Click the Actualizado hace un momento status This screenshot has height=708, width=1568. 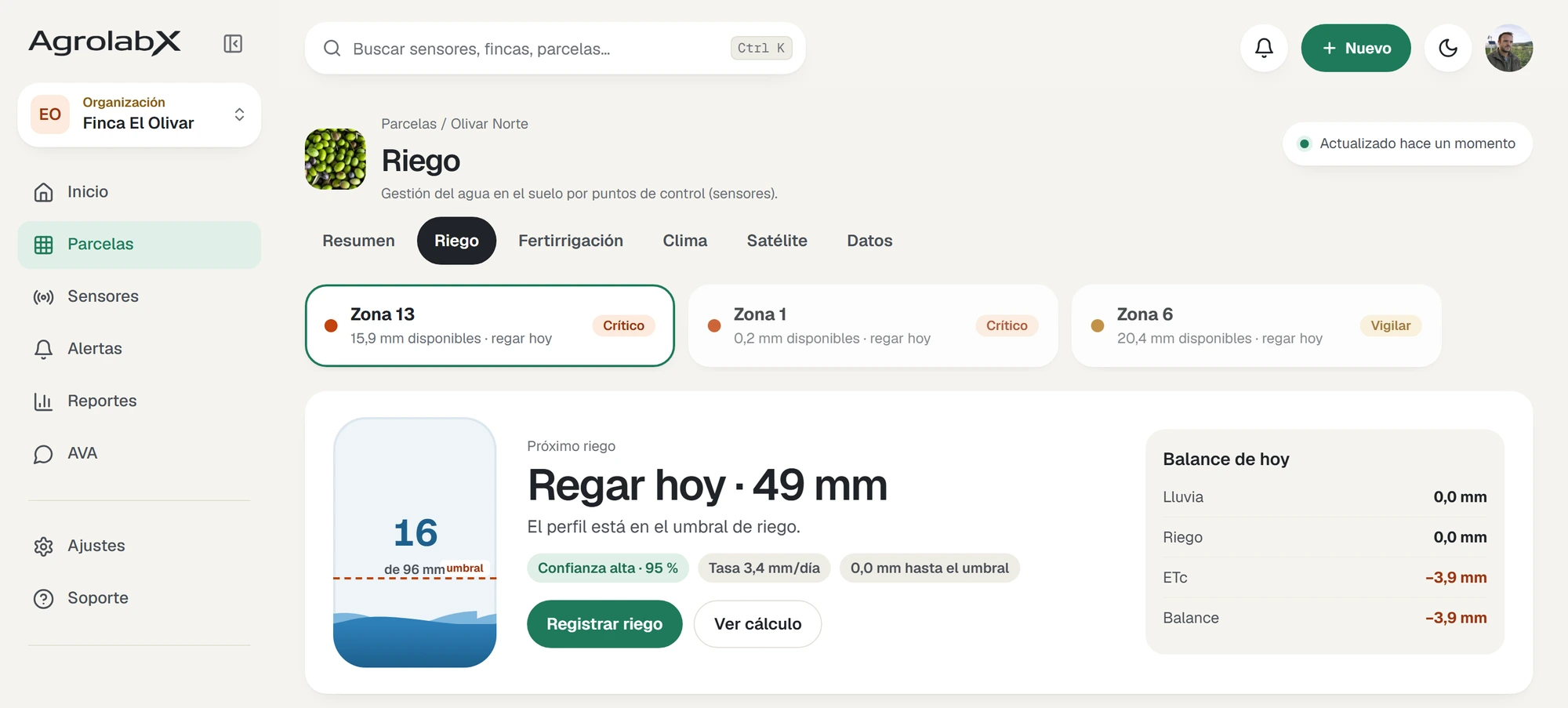click(1408, 143)
